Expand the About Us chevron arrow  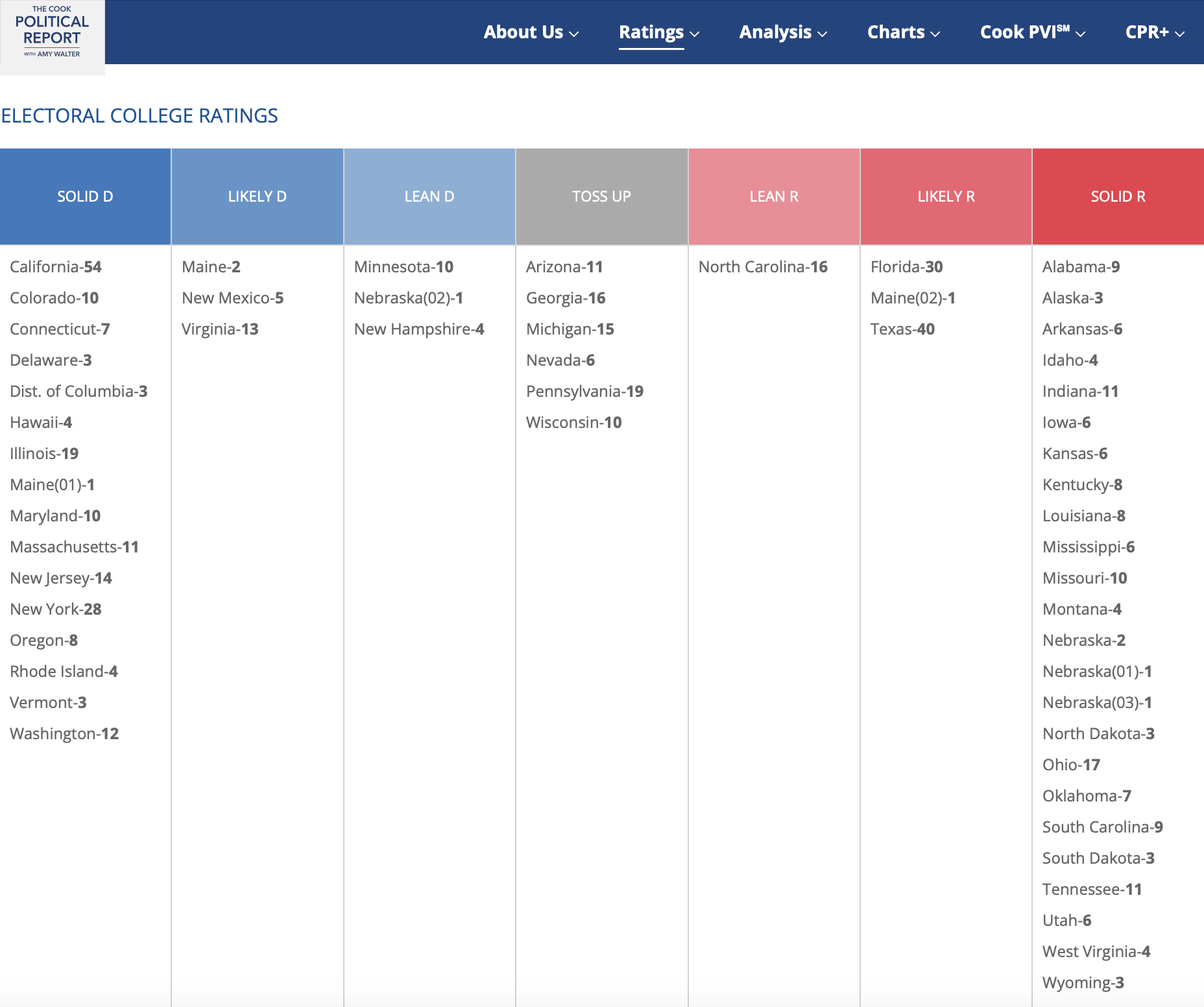[574, 34]
